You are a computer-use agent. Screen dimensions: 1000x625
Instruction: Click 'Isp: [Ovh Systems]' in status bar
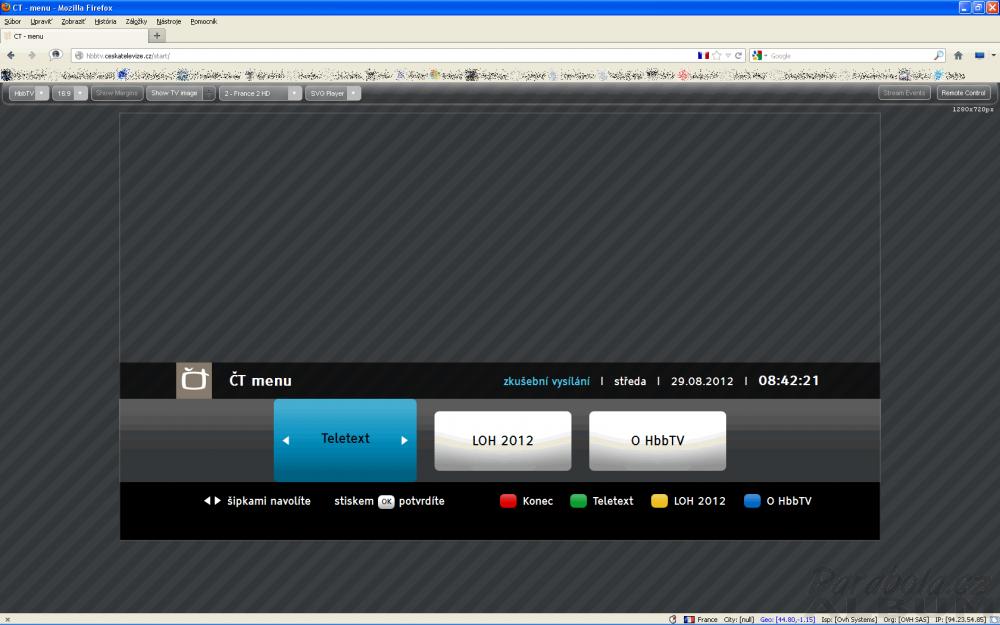(849, 619)
